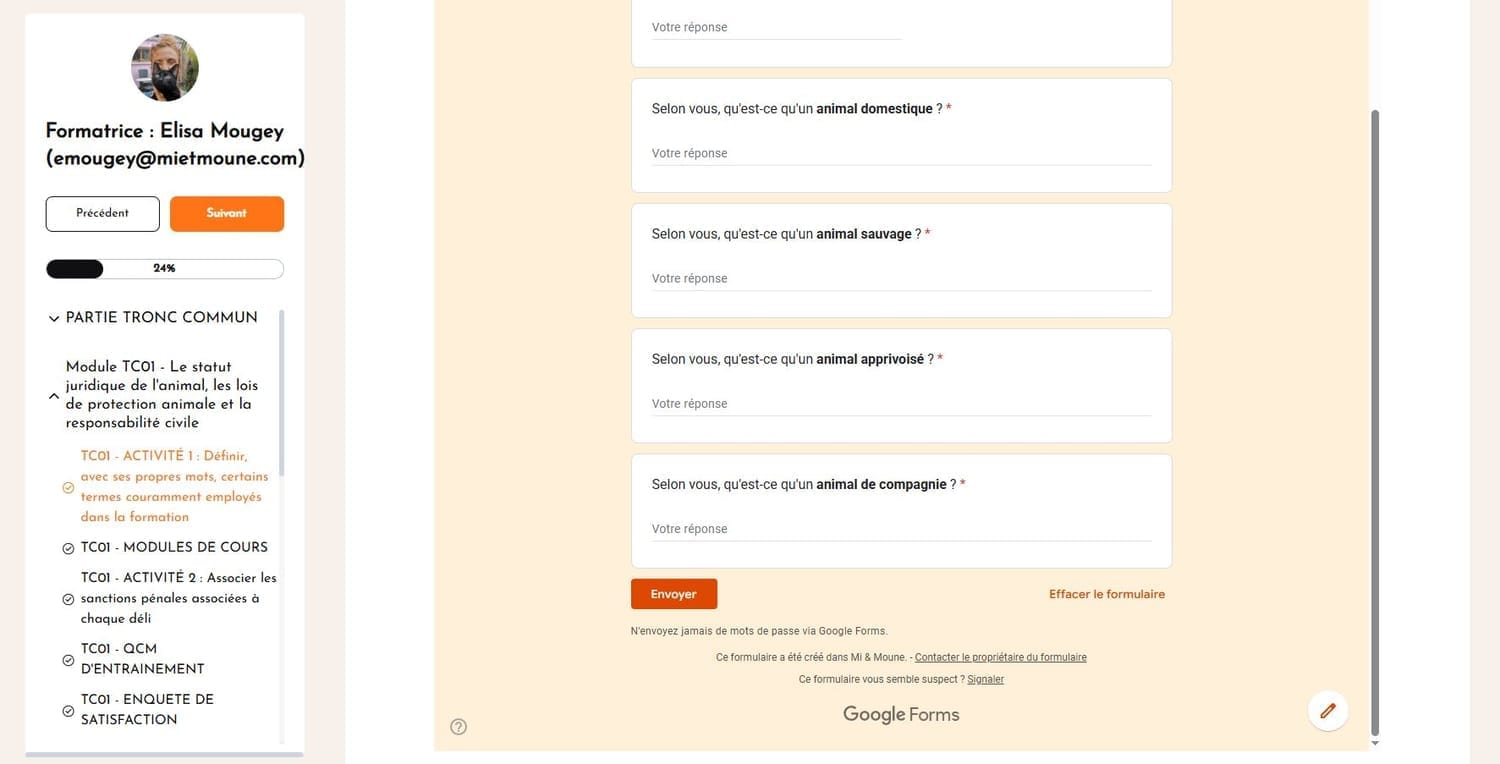The height and width of the screenshot is (764, 1500).
Task: Collapse the Partie Tronc Commun section
Action: coord(54,319)
